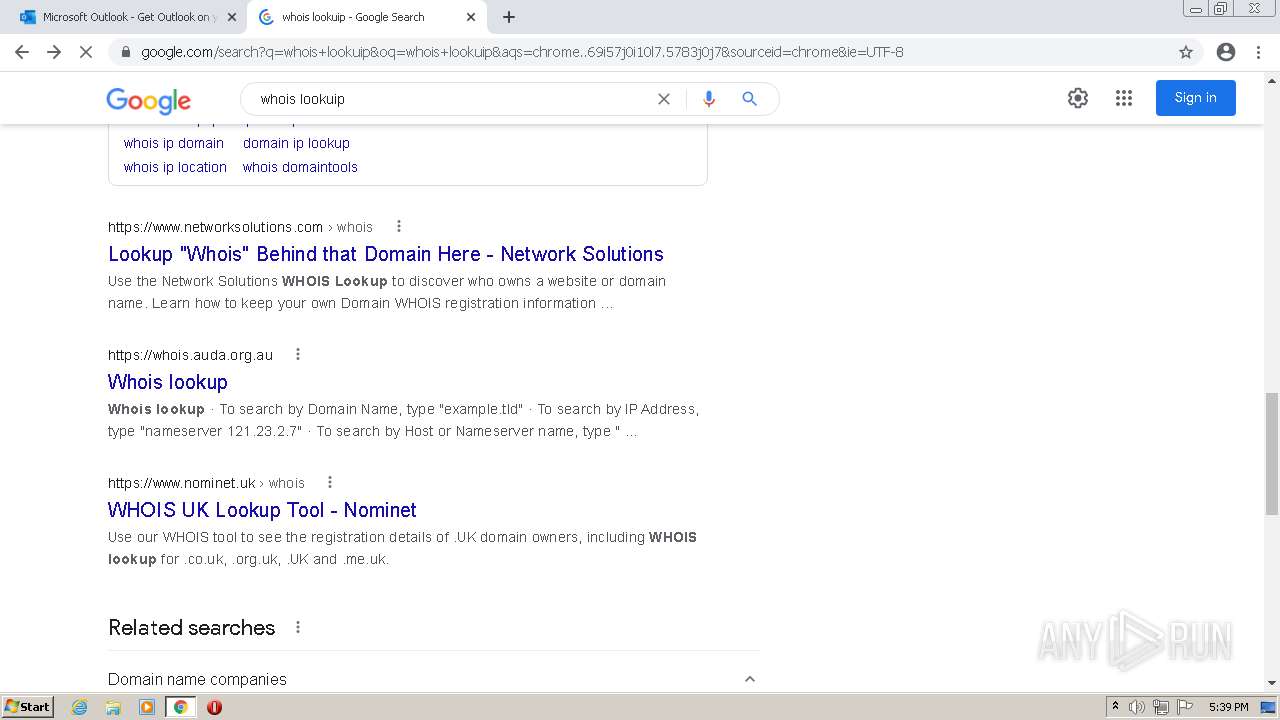
Task: Search for domain ip lookup
Action: (296, 143)
